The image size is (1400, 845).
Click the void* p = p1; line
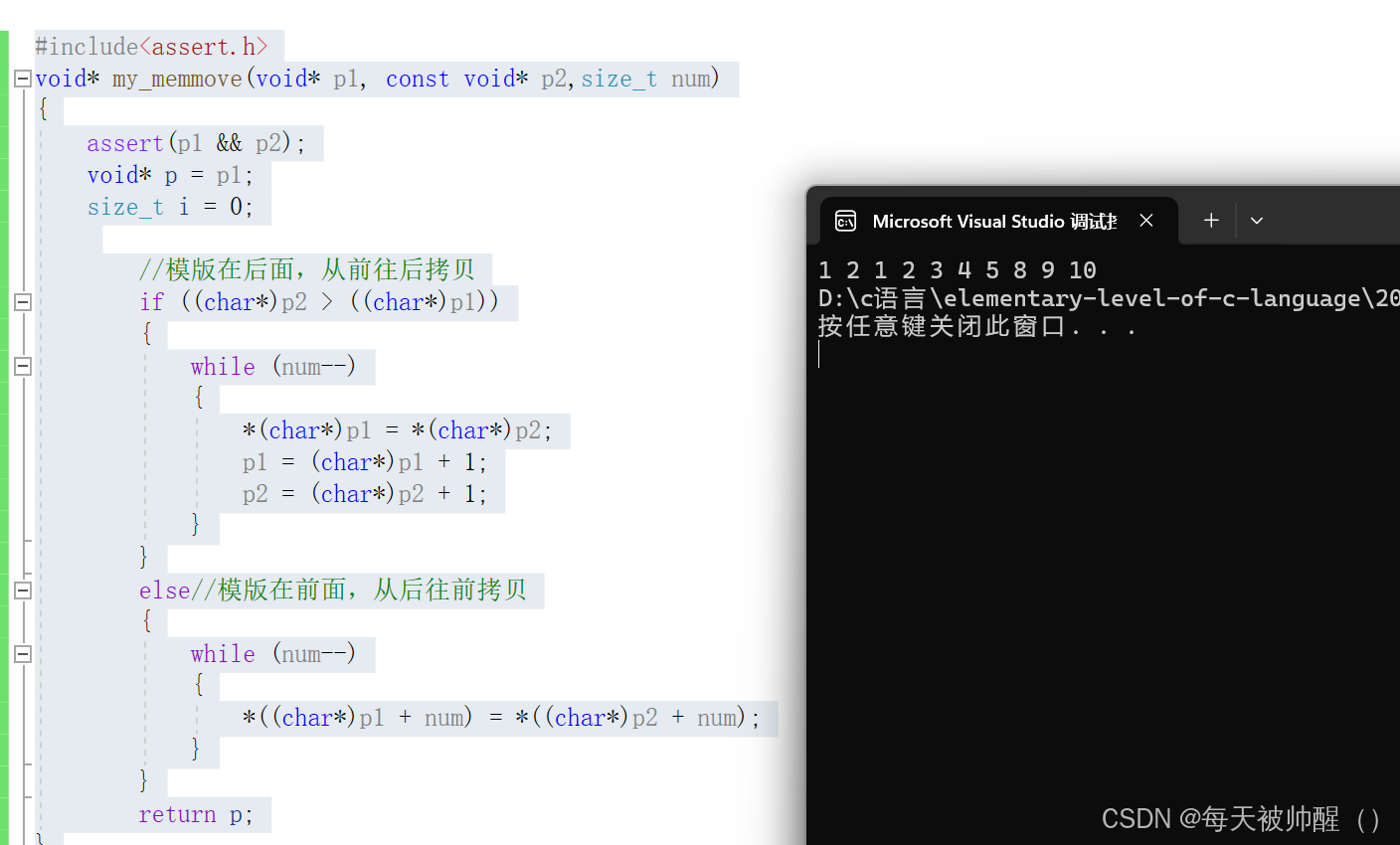pos(170,175)
